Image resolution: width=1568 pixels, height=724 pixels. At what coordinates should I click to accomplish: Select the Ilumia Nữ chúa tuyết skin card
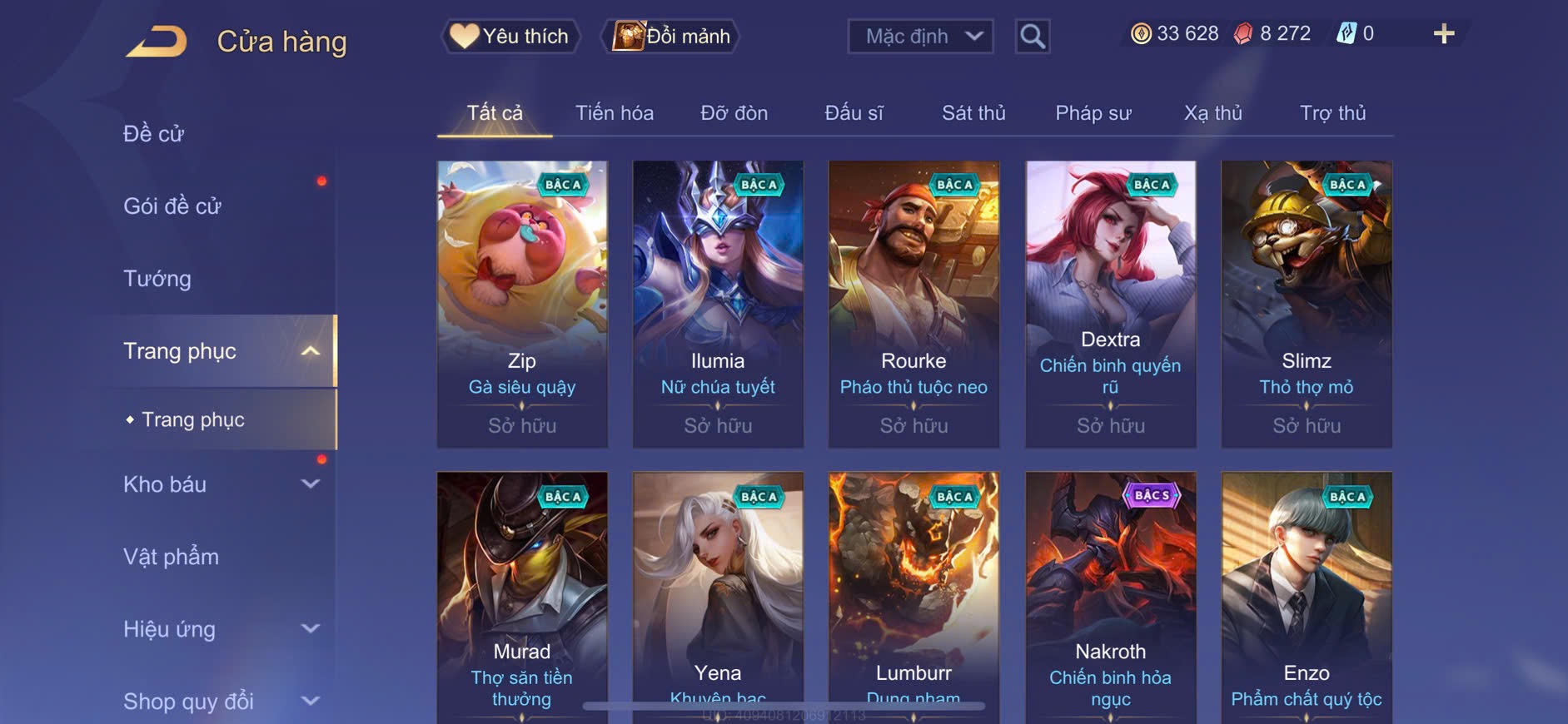click(718, 305)
